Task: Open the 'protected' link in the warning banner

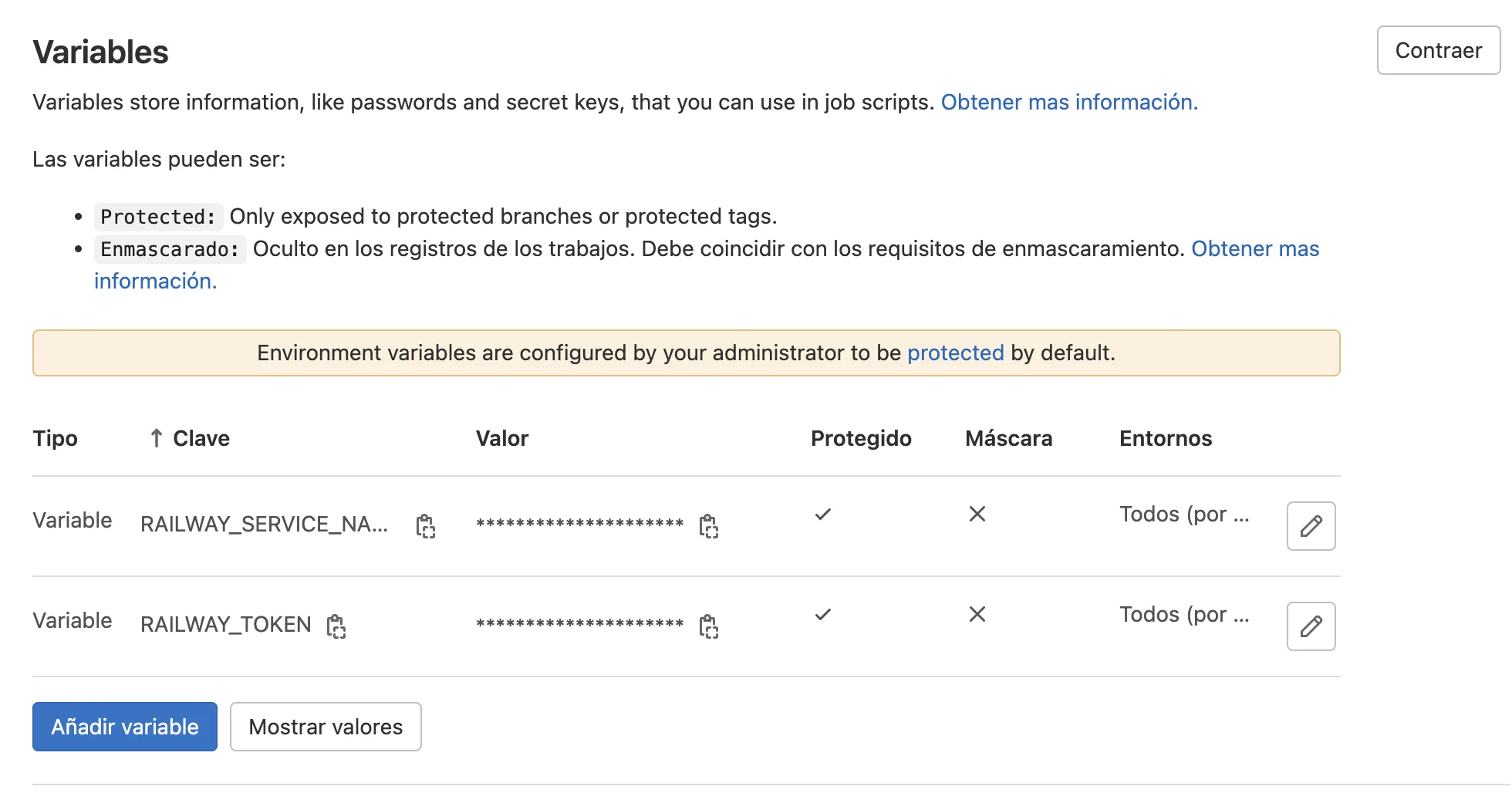Action: click(x=955, y=353)
